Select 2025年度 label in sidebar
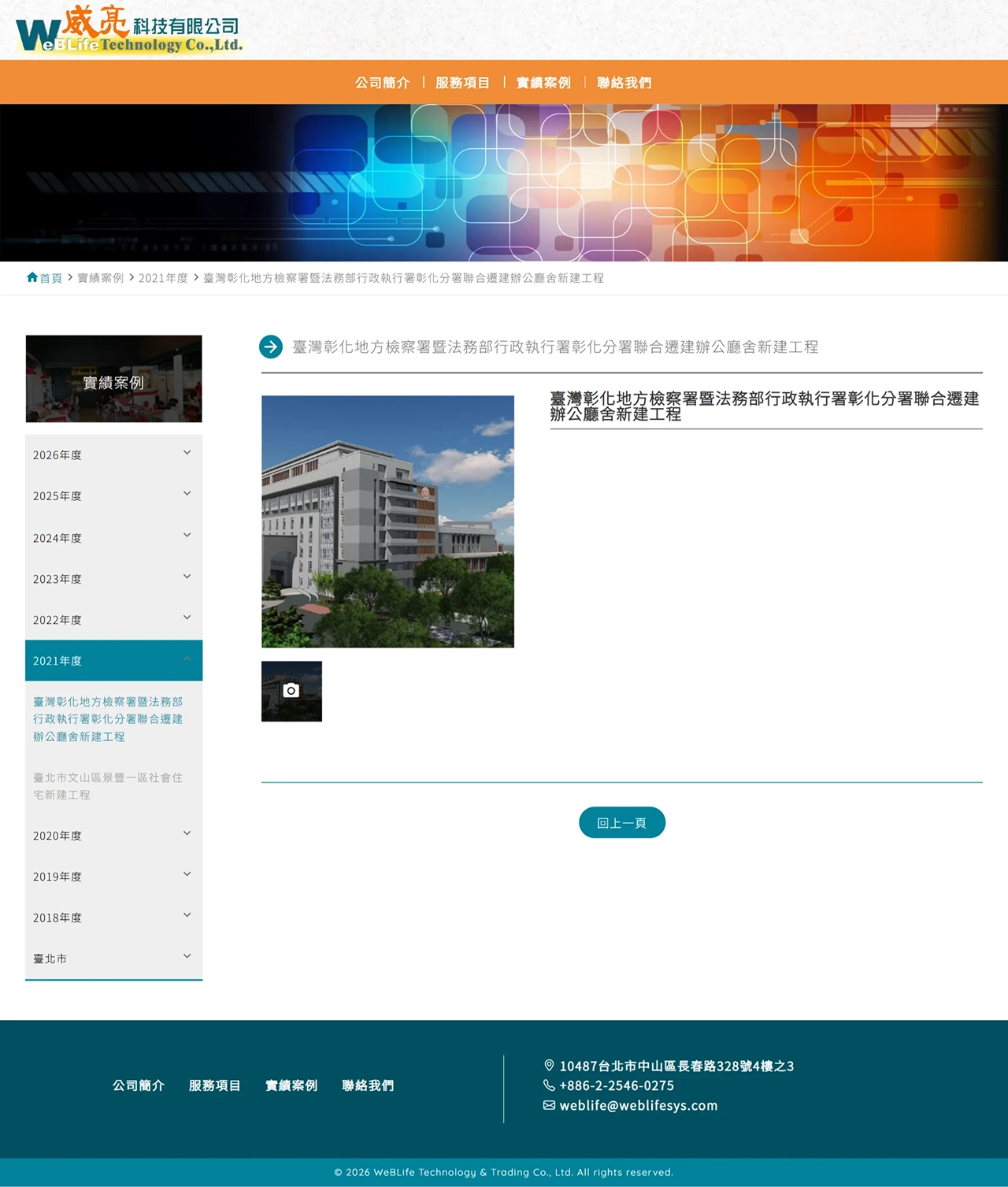Viewport: 1008px width, 1187px height. (57, 496)
